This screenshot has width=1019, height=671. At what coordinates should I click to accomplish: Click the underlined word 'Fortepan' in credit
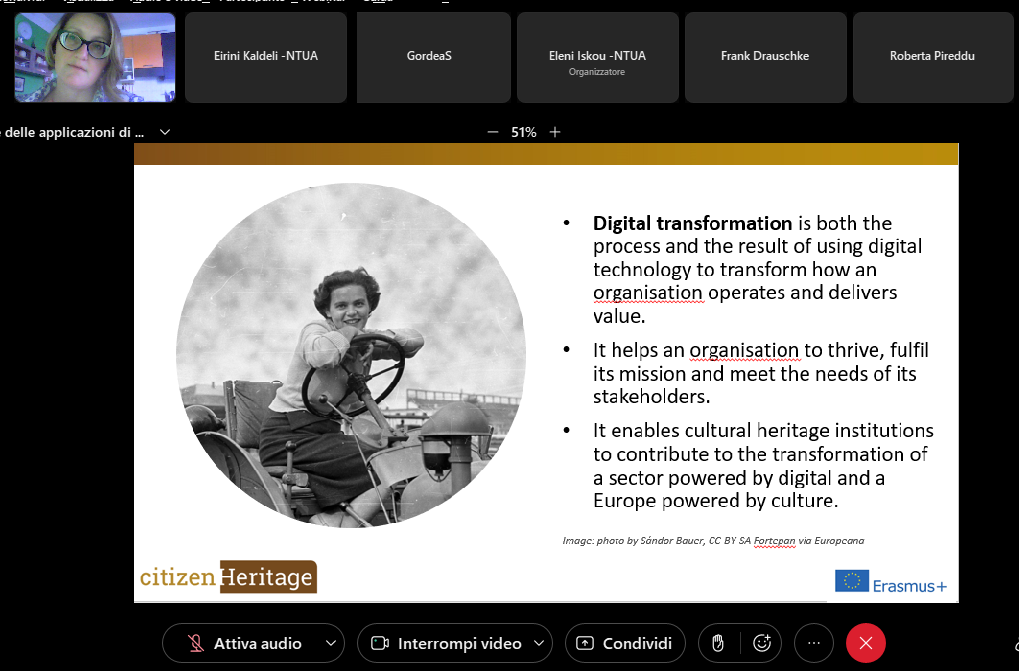pos(774,540)
